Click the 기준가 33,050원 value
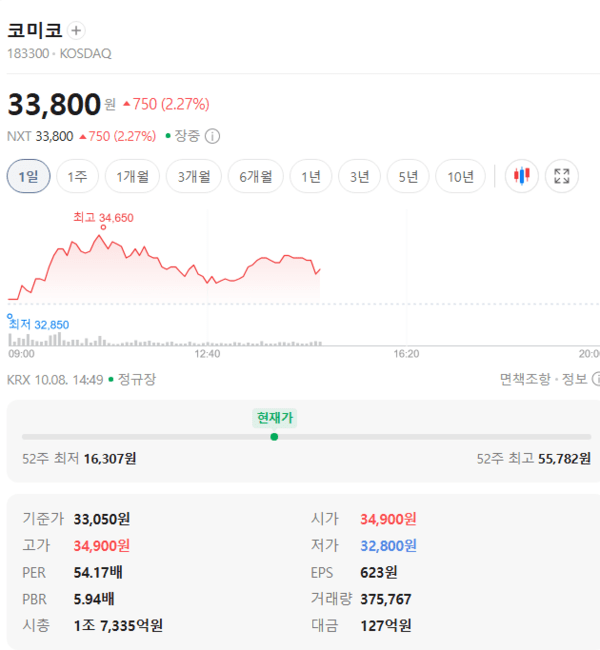This screenshot has height=650, width=600. 102,519
